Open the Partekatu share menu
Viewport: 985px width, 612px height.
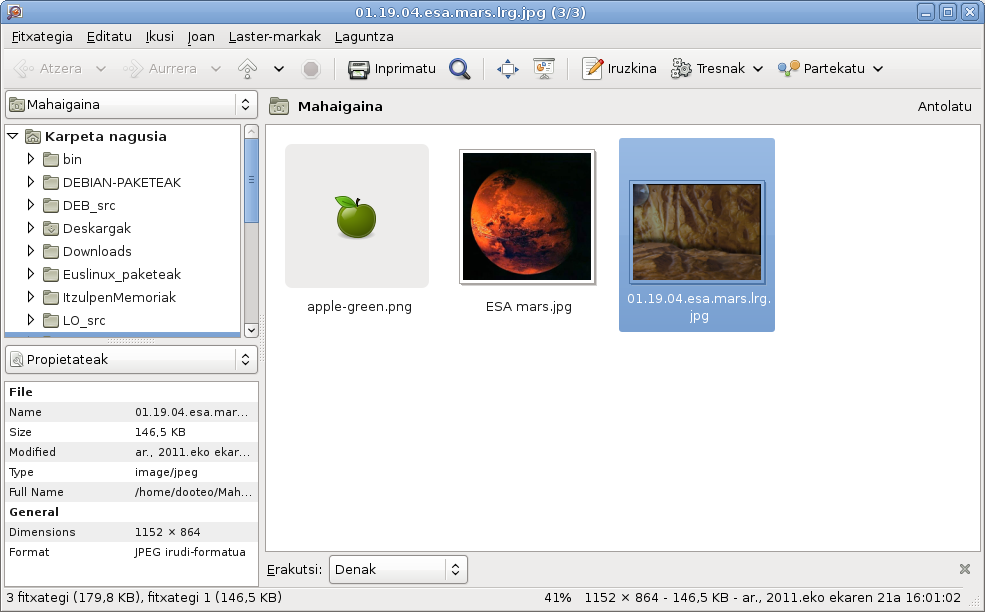point(830,69)
